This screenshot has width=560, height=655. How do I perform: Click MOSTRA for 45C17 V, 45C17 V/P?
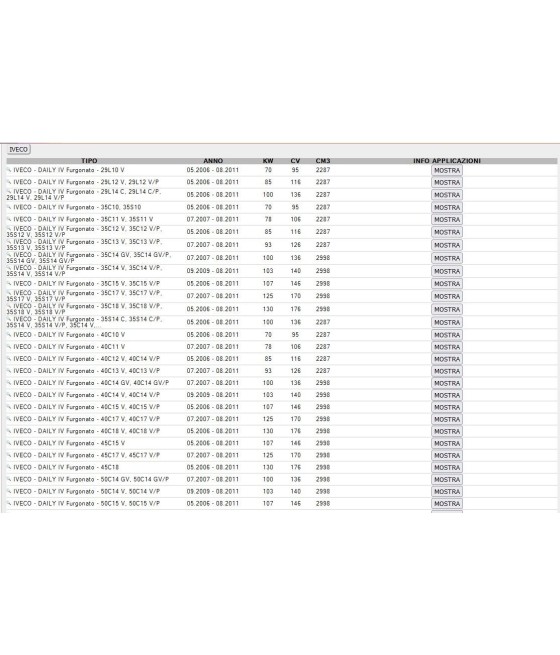coord(447,455)
